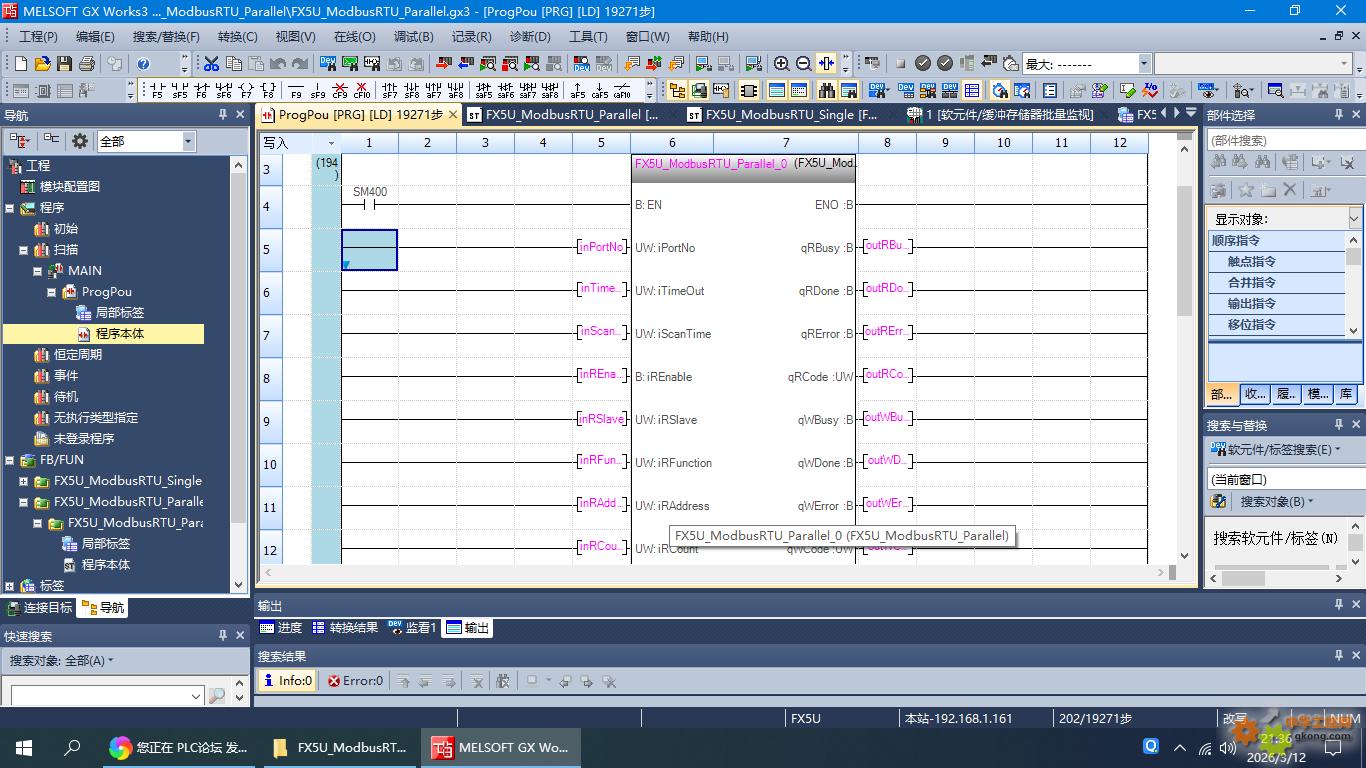
Task: Delete vertical line with cF10 icon
Action: click(361, 91)
